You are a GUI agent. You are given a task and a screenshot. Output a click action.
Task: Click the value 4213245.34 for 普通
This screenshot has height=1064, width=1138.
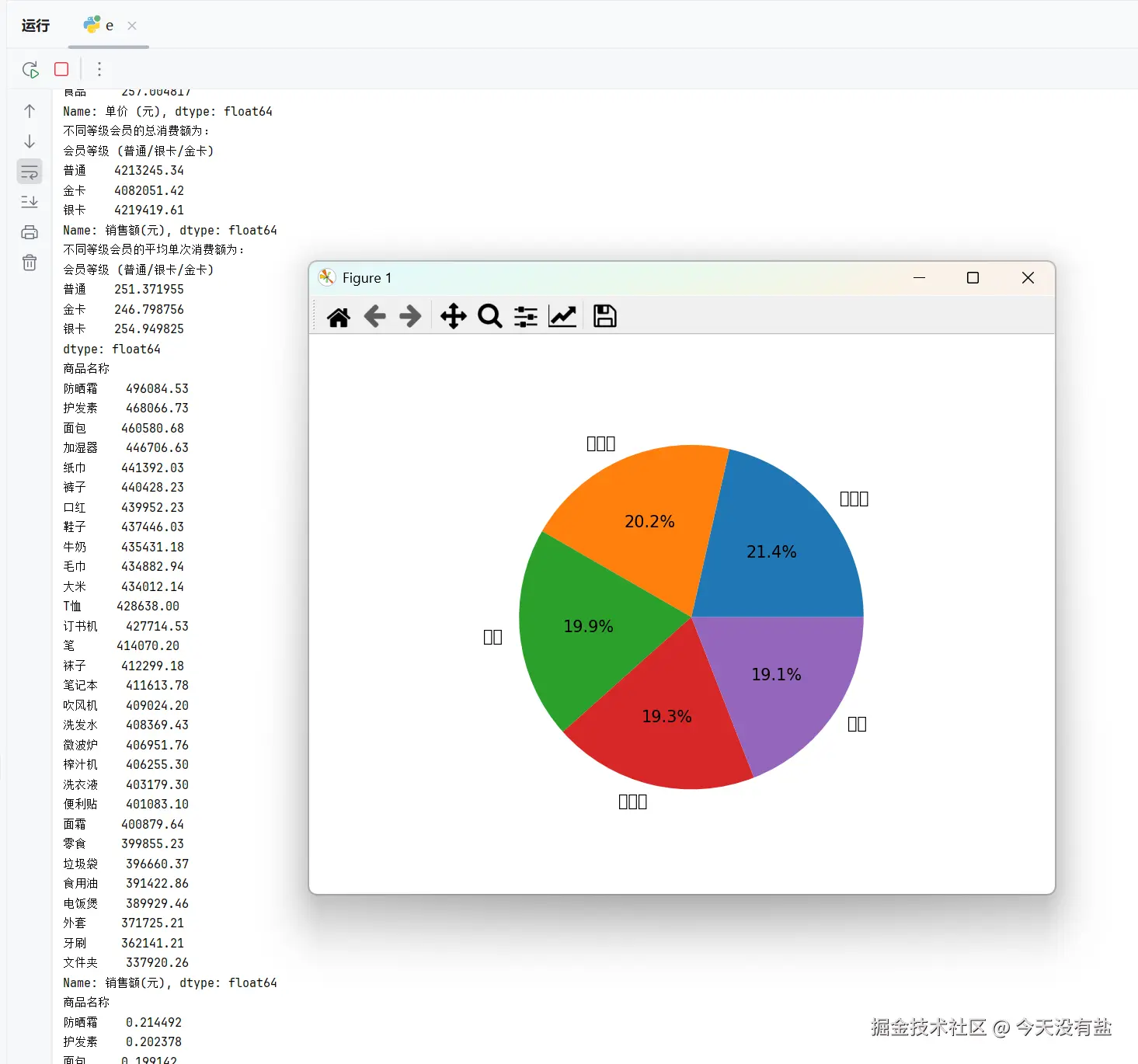click(x=149, y=171)
